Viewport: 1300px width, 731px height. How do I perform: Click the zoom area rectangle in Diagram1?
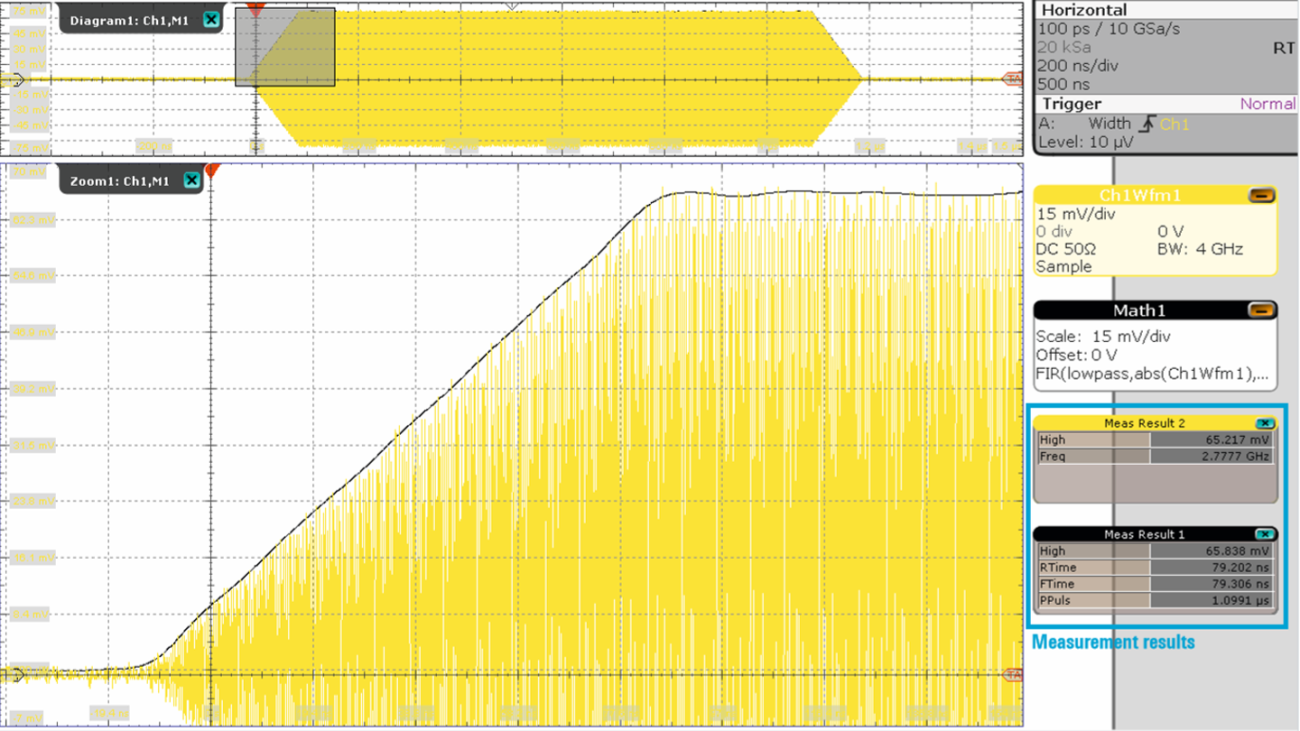(285, 47)
